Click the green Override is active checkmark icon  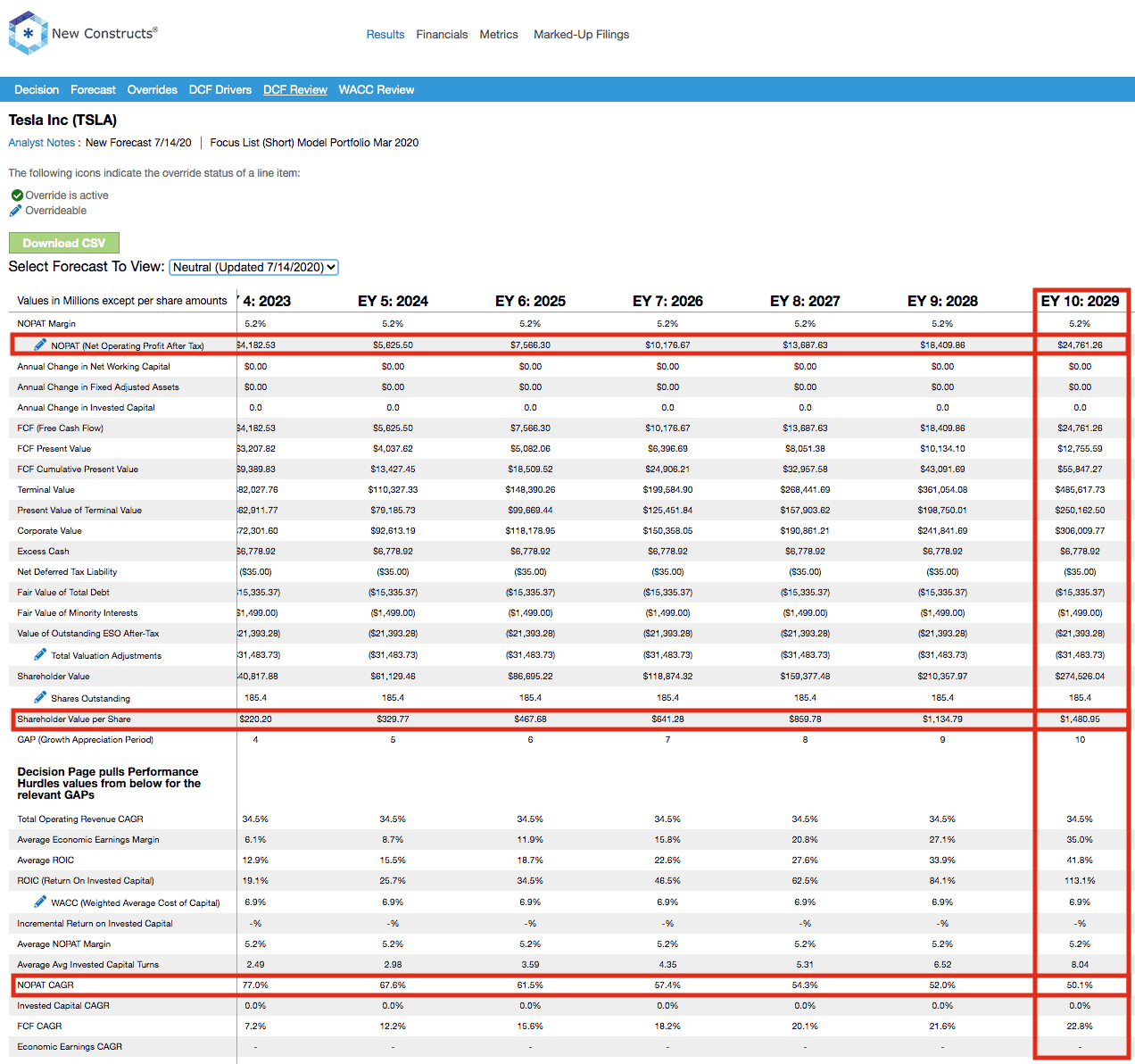point(17,195)
